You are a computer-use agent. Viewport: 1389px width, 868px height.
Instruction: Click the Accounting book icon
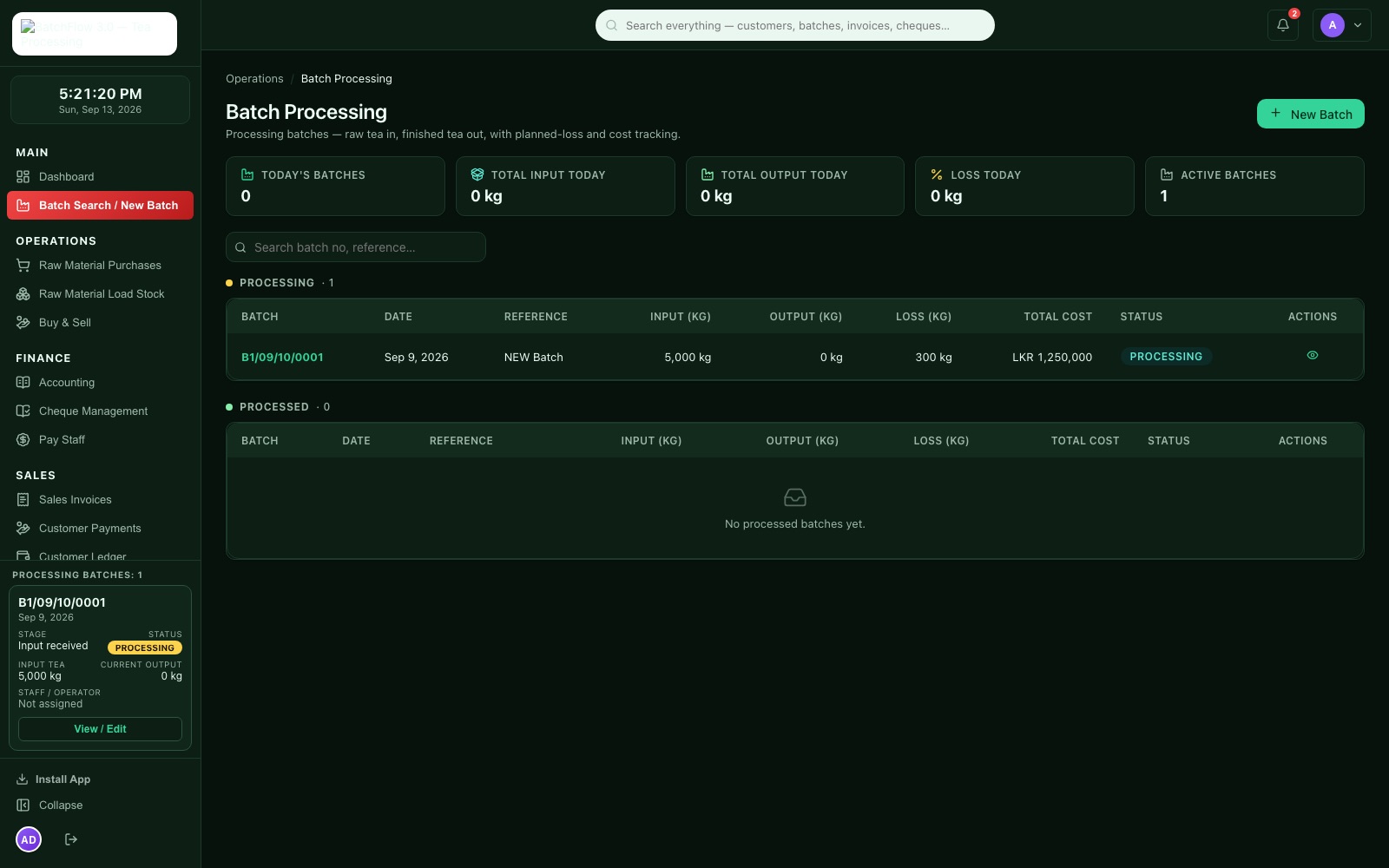(23, 383)
